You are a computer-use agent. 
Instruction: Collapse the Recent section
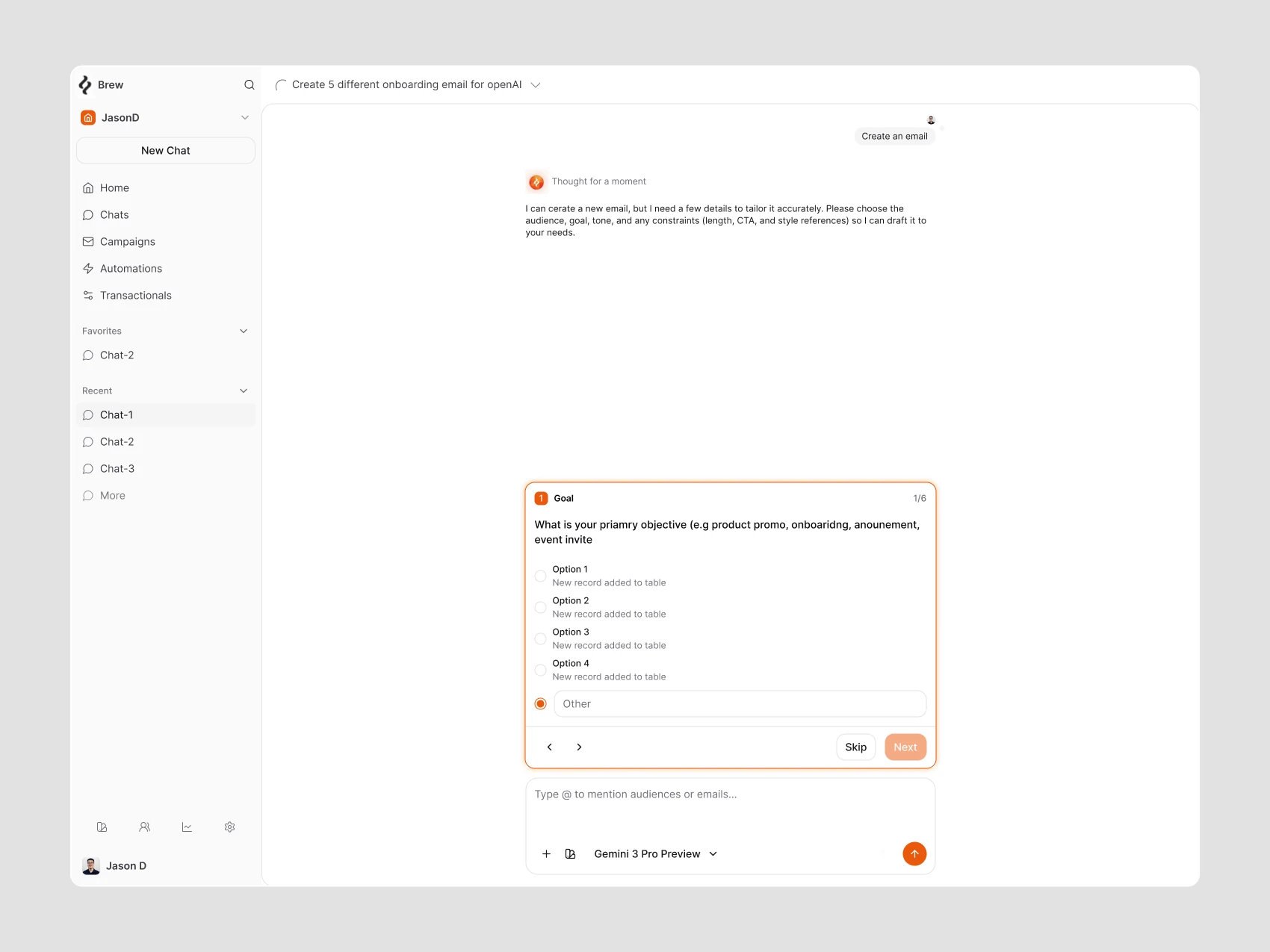pos(244,391)
